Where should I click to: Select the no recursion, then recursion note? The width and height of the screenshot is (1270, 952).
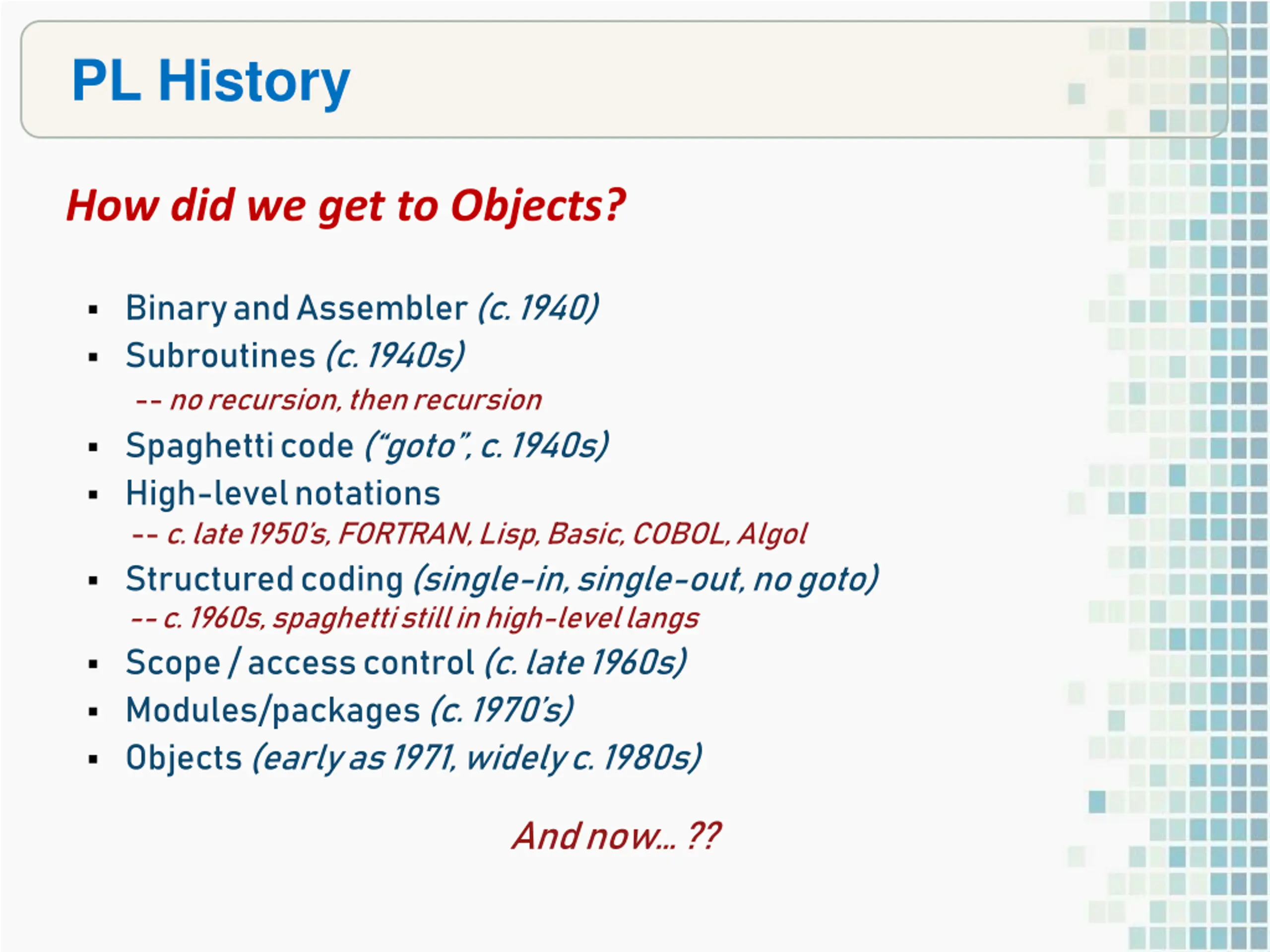(338, 400)
